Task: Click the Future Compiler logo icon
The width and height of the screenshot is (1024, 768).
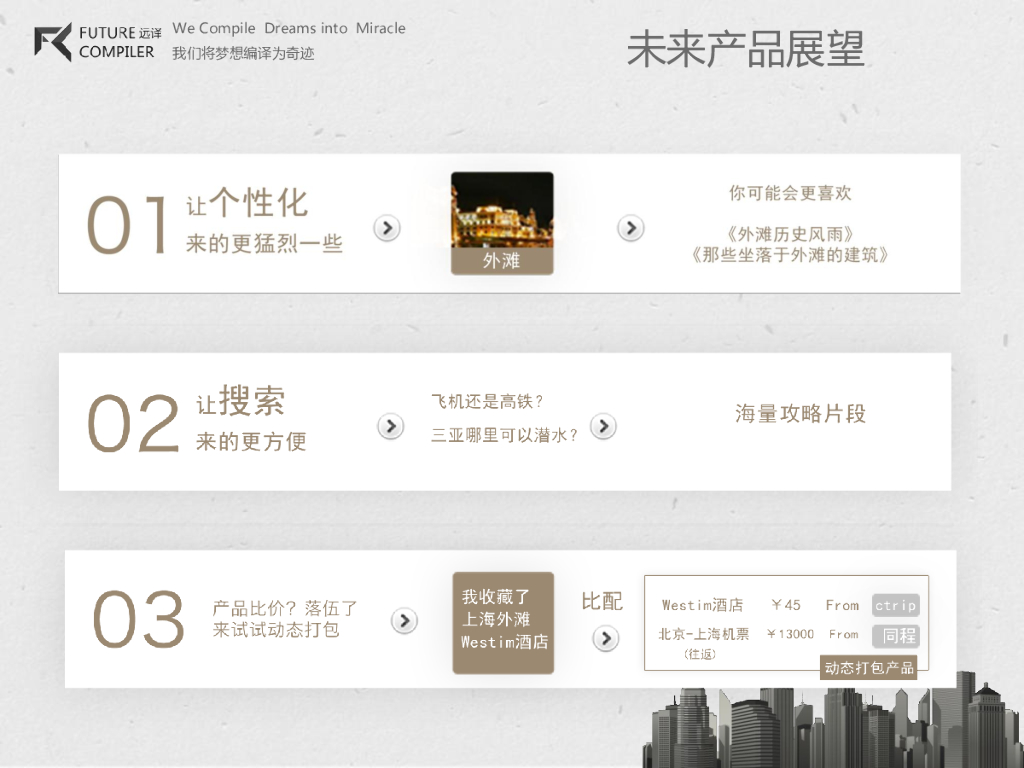Action: pyautogui.click(x=53, y=42)
